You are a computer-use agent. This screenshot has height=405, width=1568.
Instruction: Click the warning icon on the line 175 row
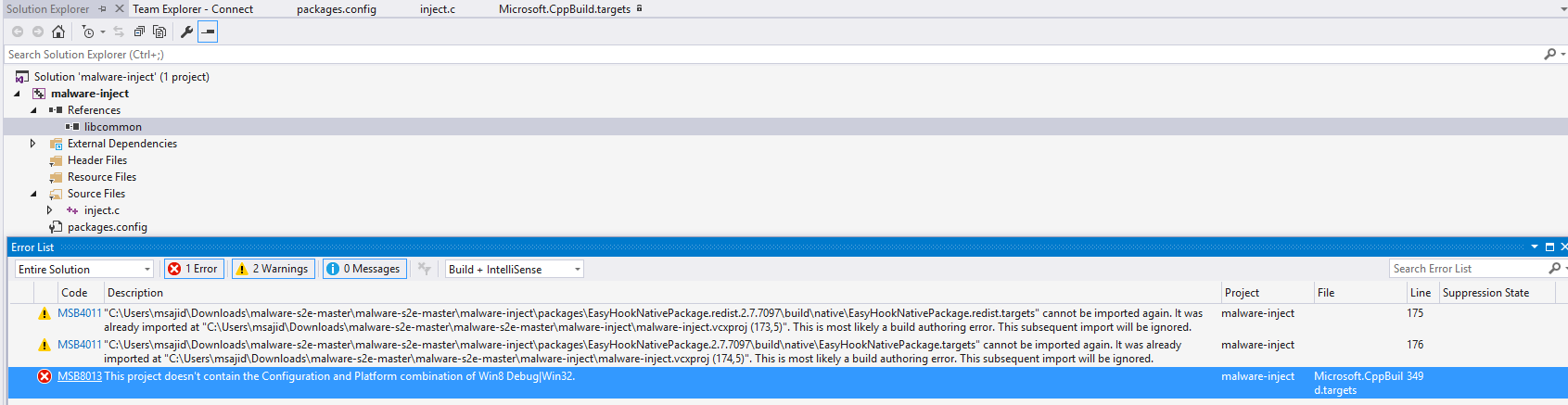[44, 314]
